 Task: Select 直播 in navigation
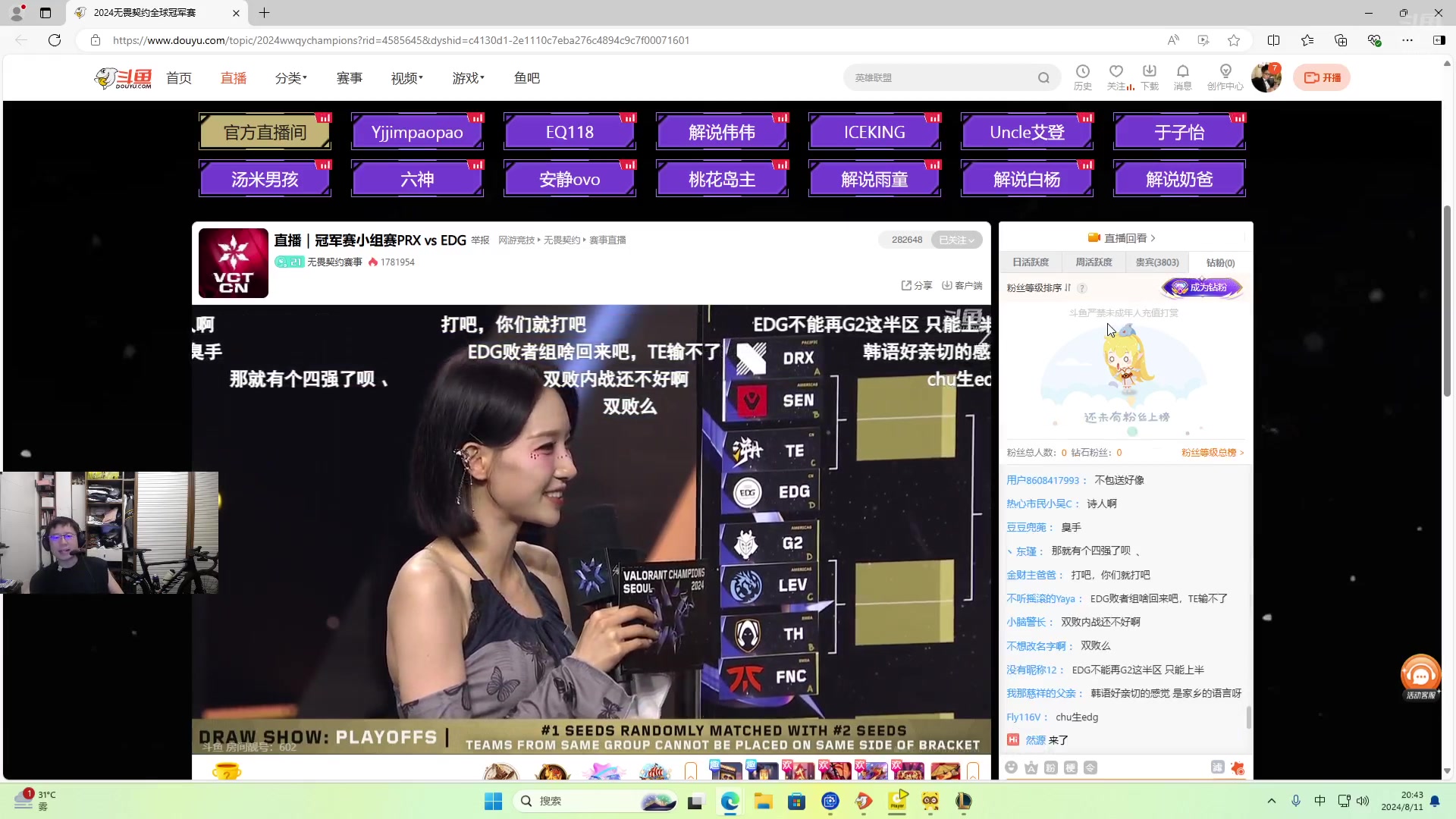(234, 78)
